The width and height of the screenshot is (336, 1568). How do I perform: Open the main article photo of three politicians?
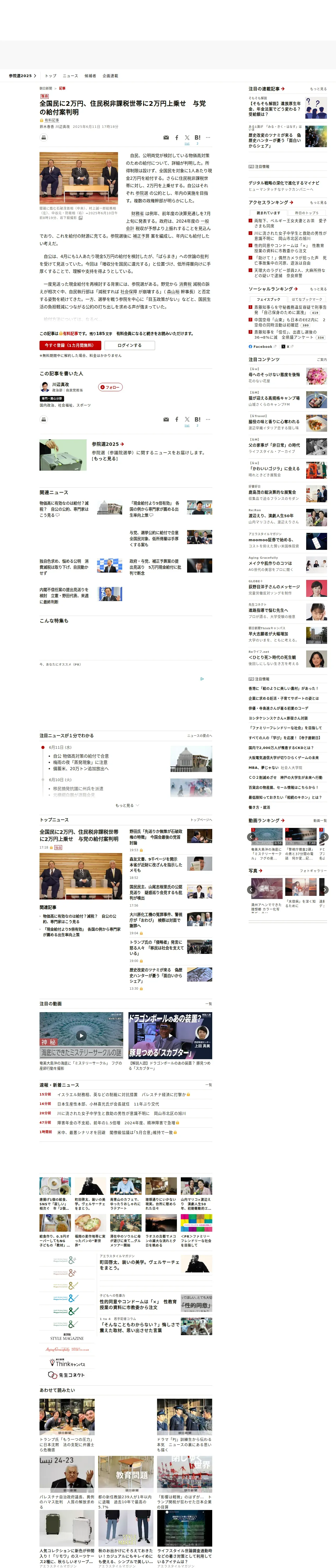79,178
